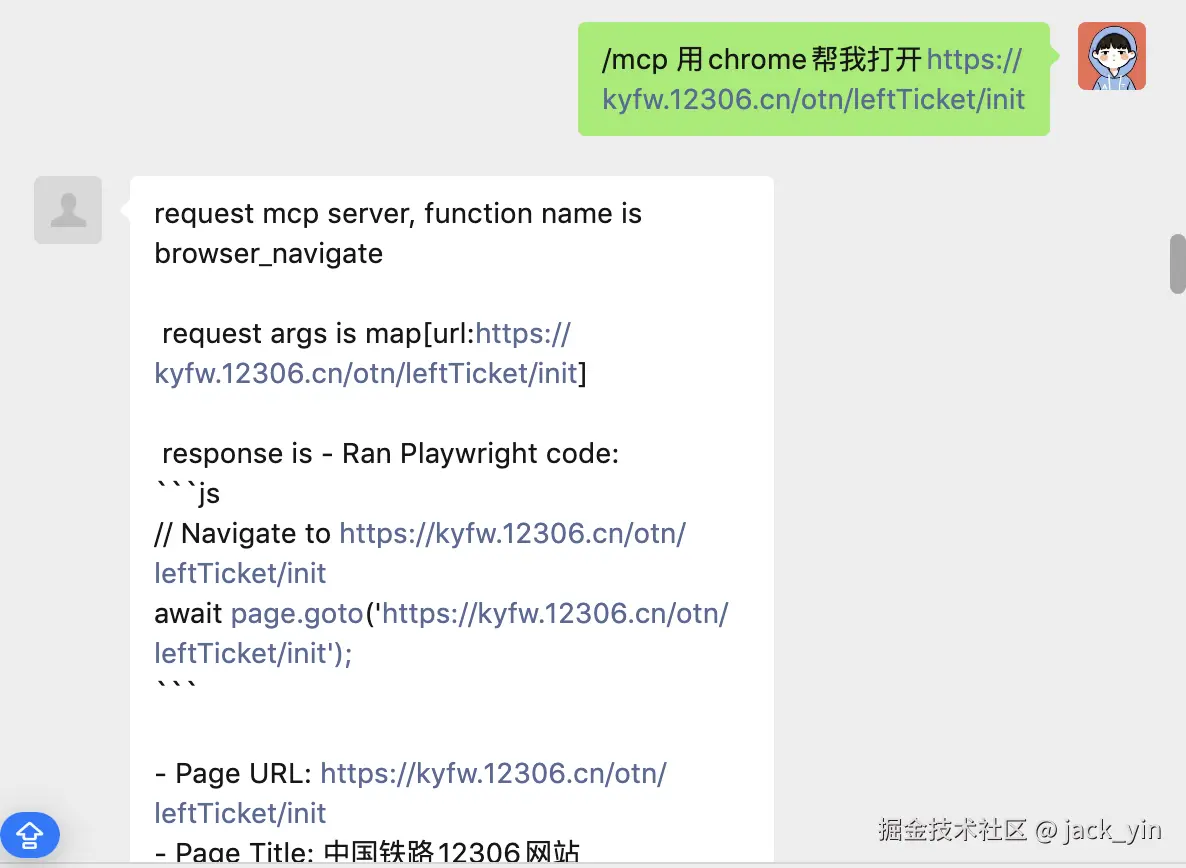Click the page.goto link

pos(296,613)
